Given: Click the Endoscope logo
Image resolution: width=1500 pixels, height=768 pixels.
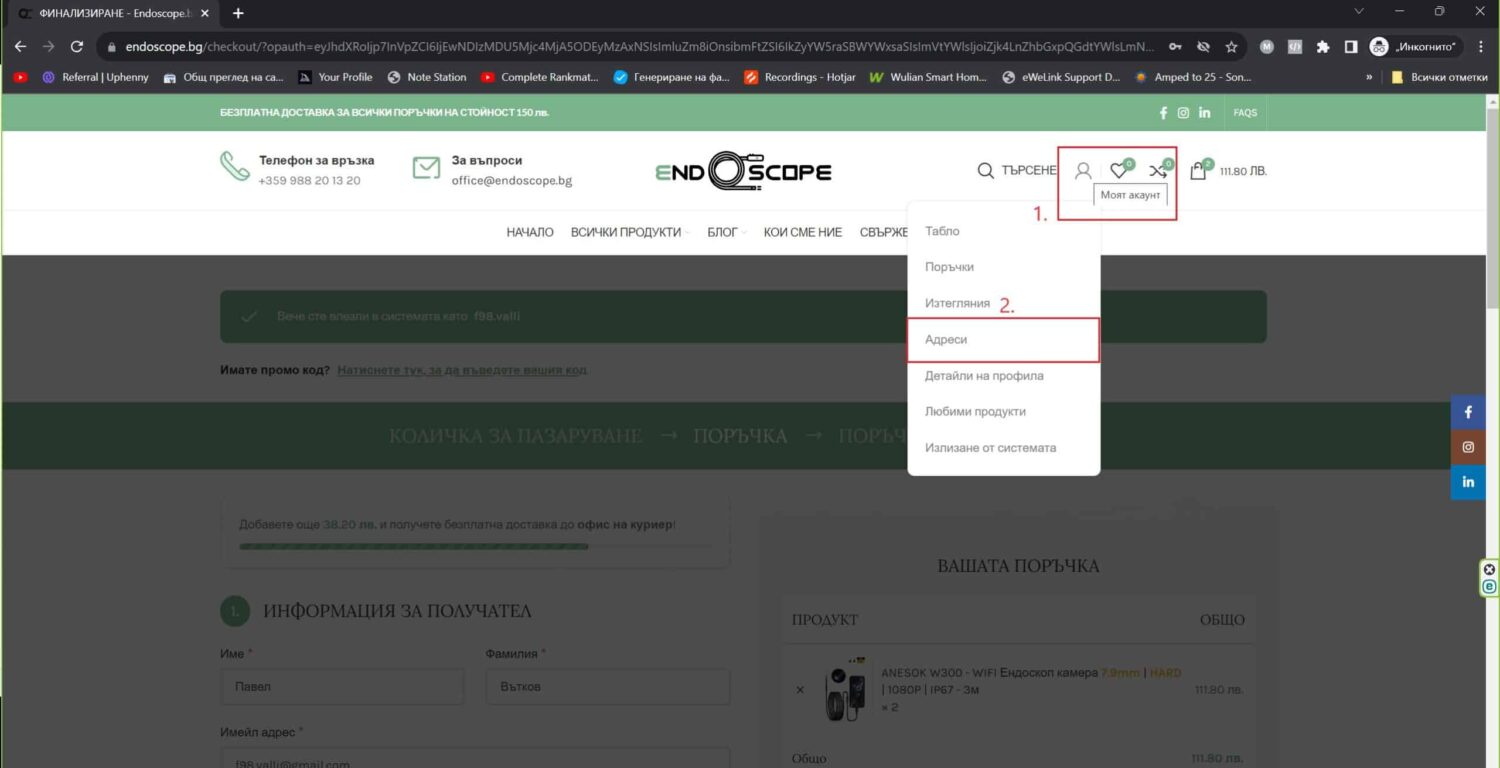Looking at the screenshot, I should coord(743,171).
